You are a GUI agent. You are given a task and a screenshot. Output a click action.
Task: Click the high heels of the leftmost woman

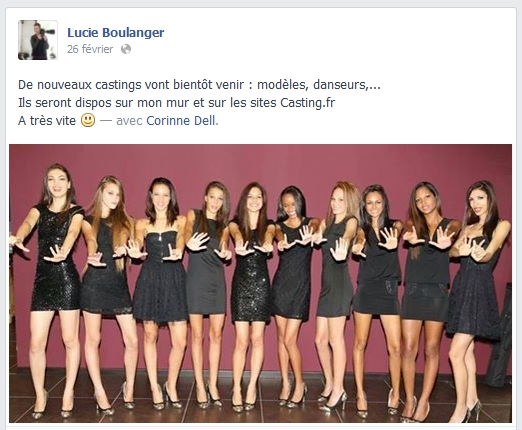53,407
